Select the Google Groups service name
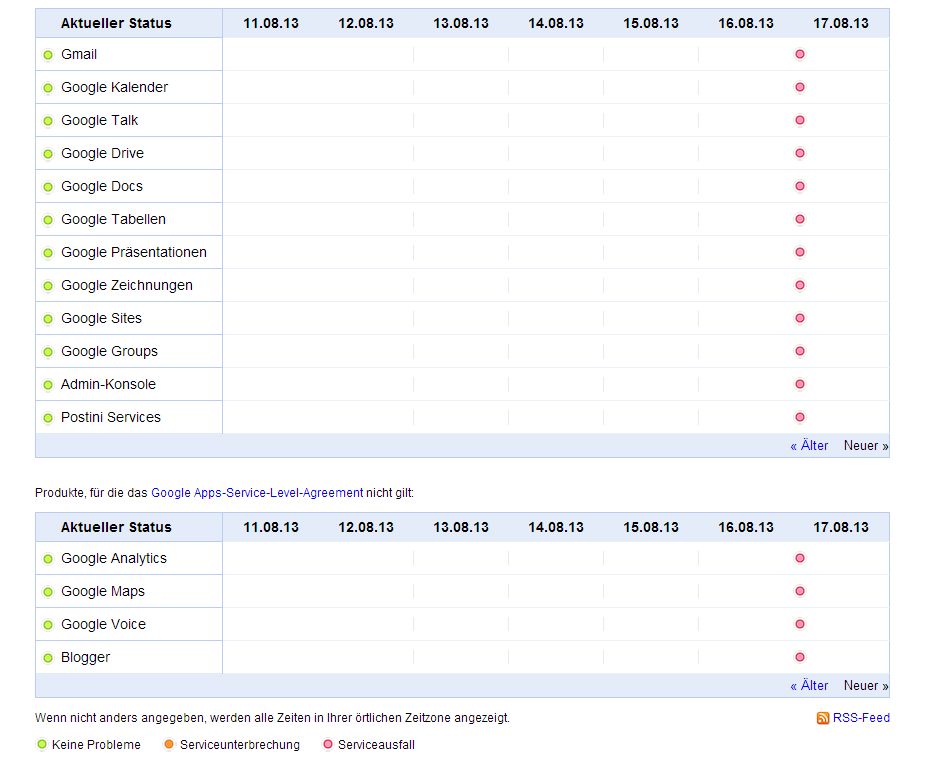The width and height of the screenshot is (926, 758). pyautogui.click(x=109, y=352)
